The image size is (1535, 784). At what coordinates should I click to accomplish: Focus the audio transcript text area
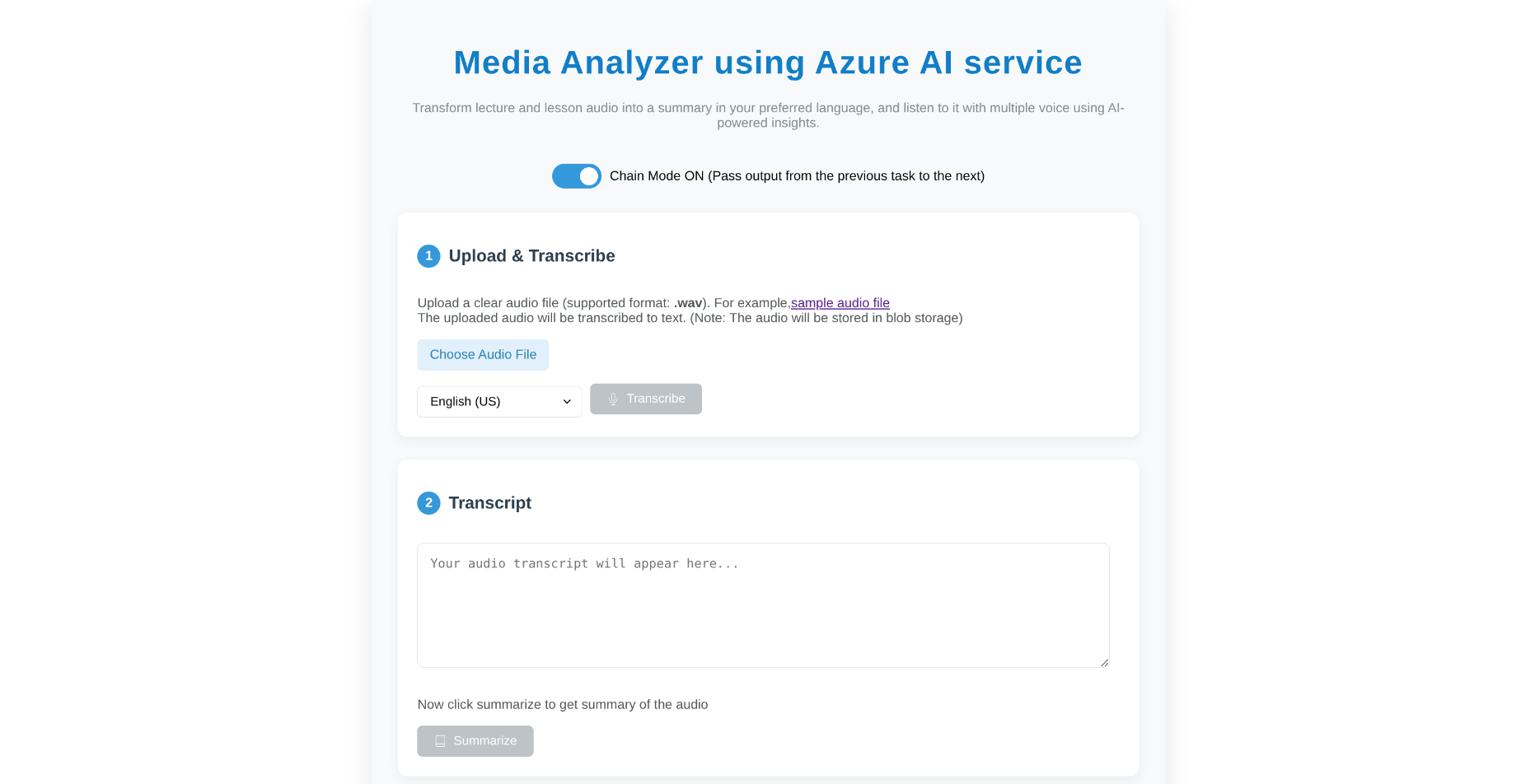tap(762, 605)
